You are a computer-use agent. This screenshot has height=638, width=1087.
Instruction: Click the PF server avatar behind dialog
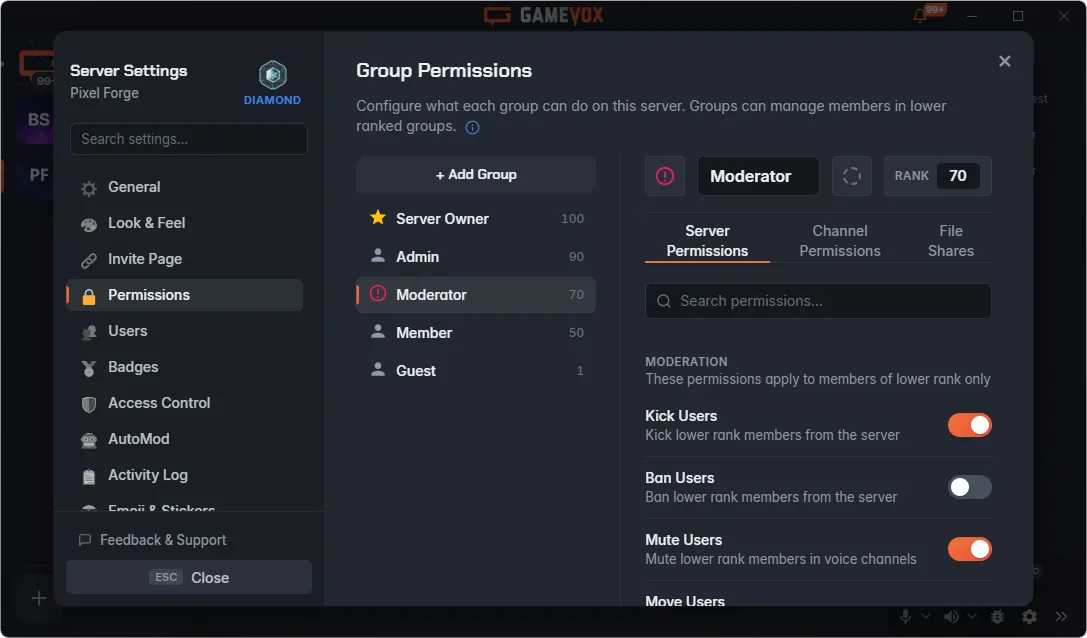tap(38, 175)
